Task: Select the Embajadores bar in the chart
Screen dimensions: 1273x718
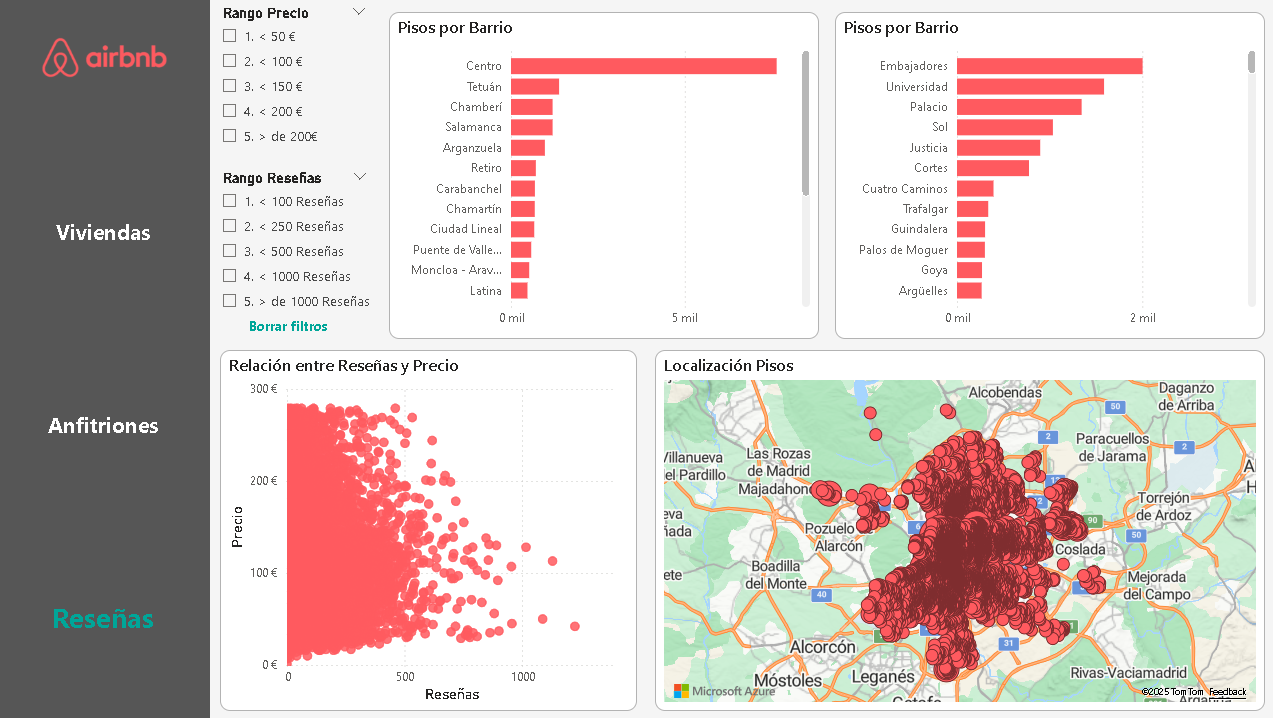Action: 1049,66
